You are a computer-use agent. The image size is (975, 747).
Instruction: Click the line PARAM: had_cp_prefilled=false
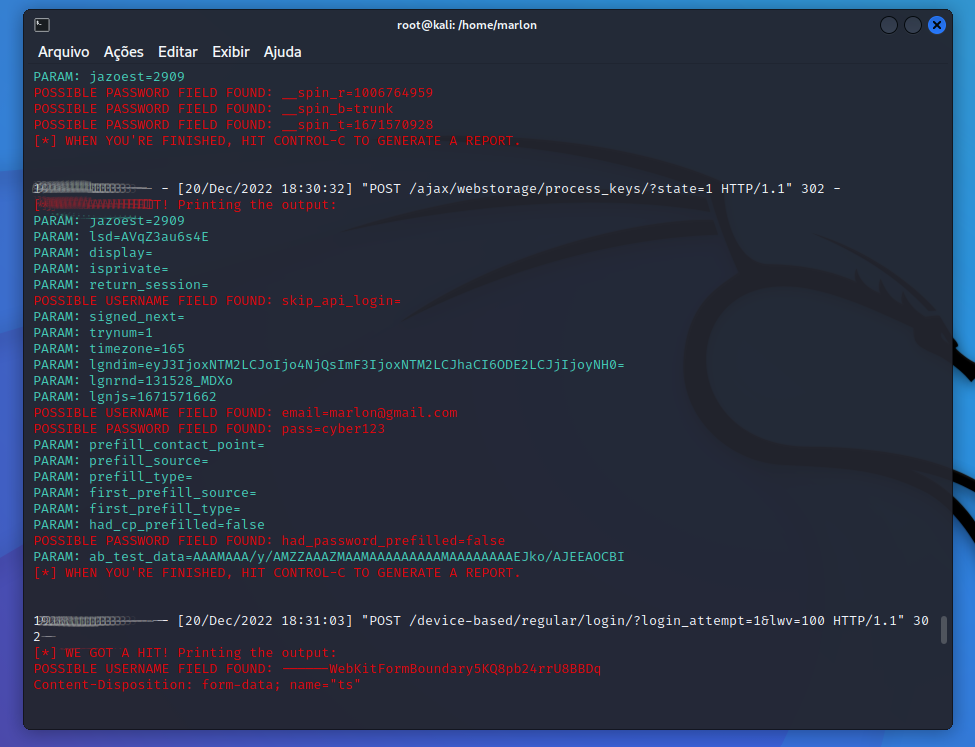(149, 525)
